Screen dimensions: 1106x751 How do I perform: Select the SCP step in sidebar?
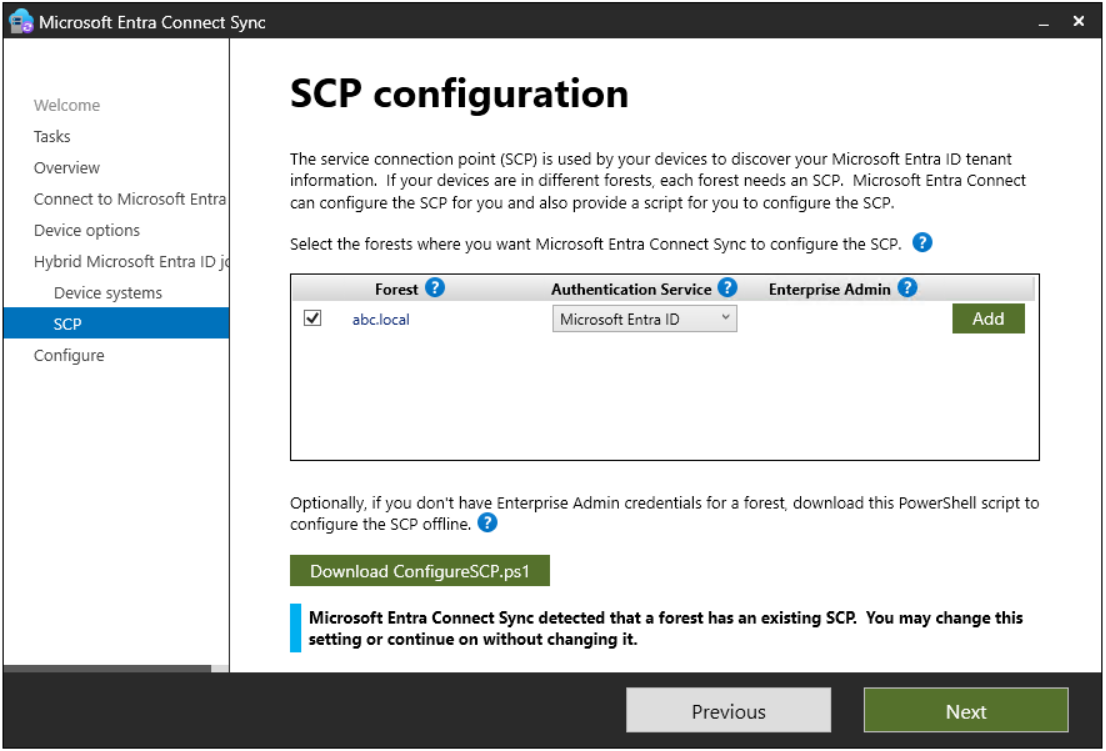point(116,324)
